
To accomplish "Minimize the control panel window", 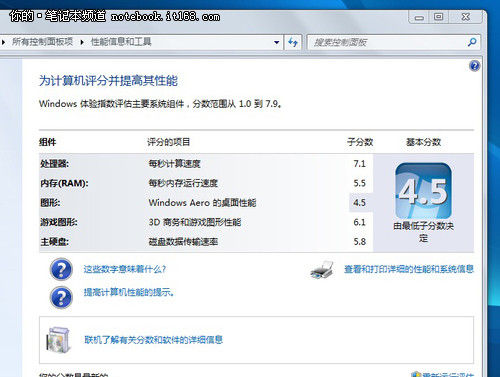I will click(419, 17).
